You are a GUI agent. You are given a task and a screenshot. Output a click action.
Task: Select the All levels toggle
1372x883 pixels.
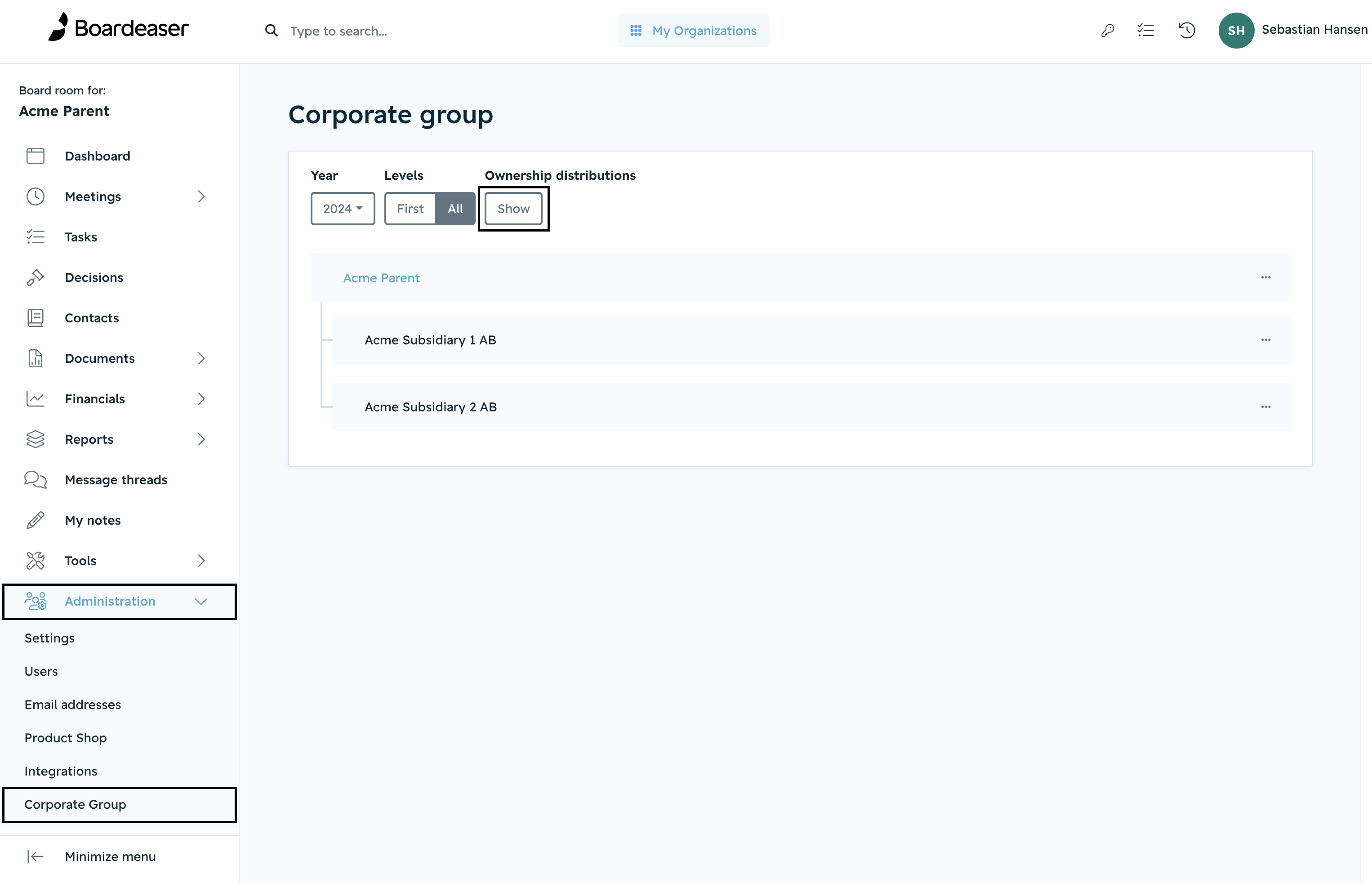click(455, 209)
